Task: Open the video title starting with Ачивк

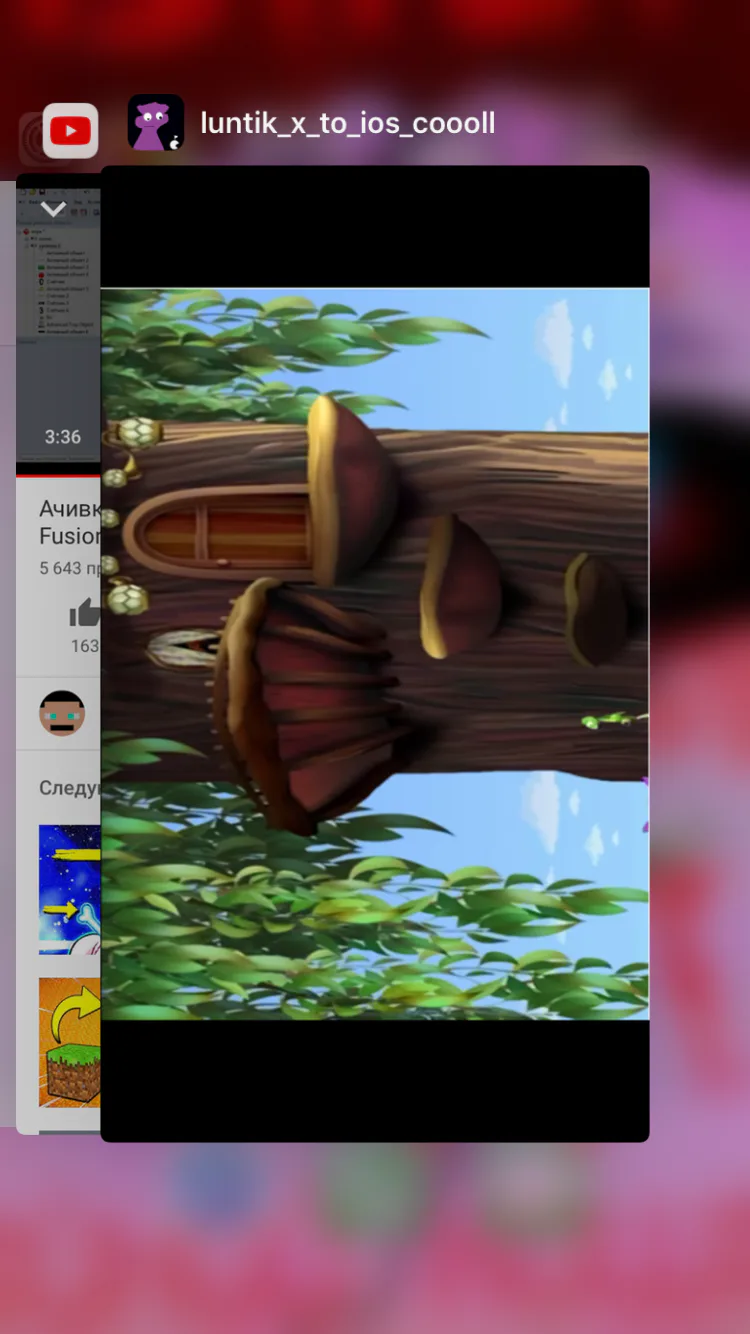Action: tap(69, 523)
